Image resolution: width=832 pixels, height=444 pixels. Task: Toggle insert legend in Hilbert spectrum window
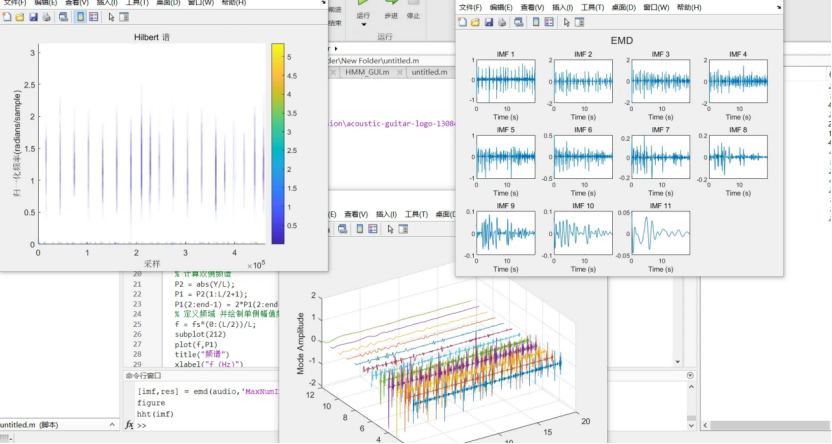pyautogui.click(x=93, y=17)
